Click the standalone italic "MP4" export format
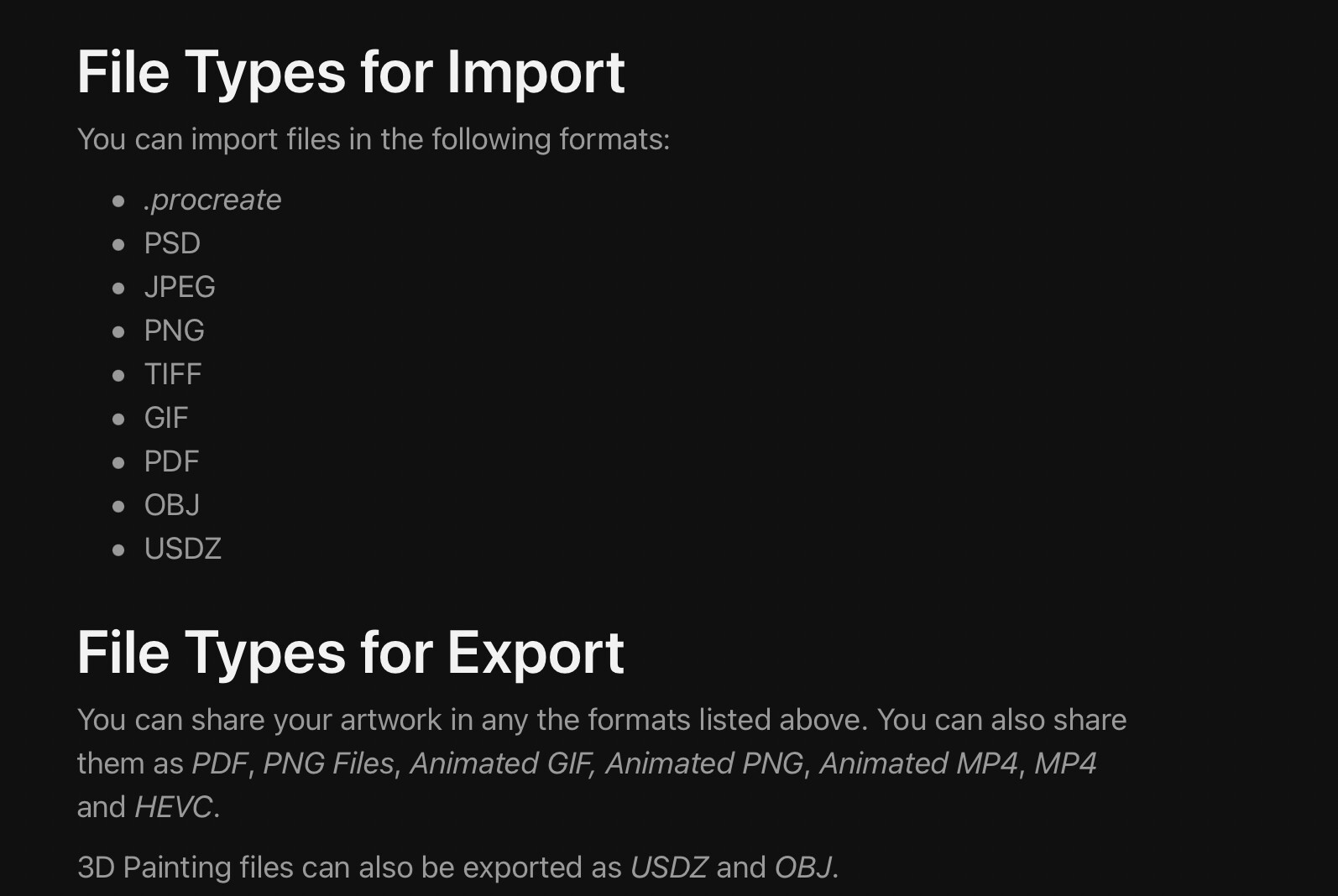Screen dimensions: 1338x896 click(x=1064, y=763)
